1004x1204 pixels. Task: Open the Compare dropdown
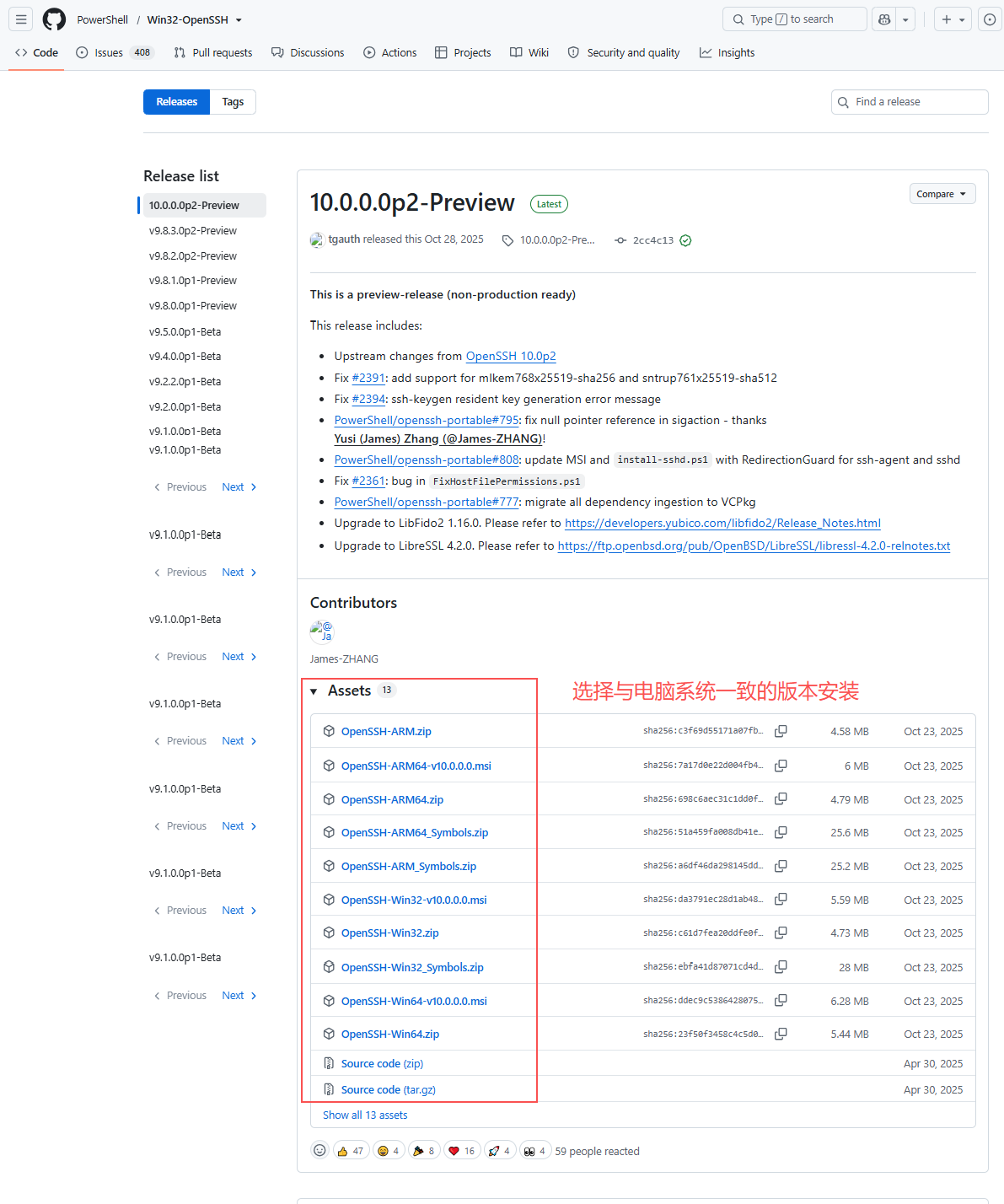click(942, 194)
